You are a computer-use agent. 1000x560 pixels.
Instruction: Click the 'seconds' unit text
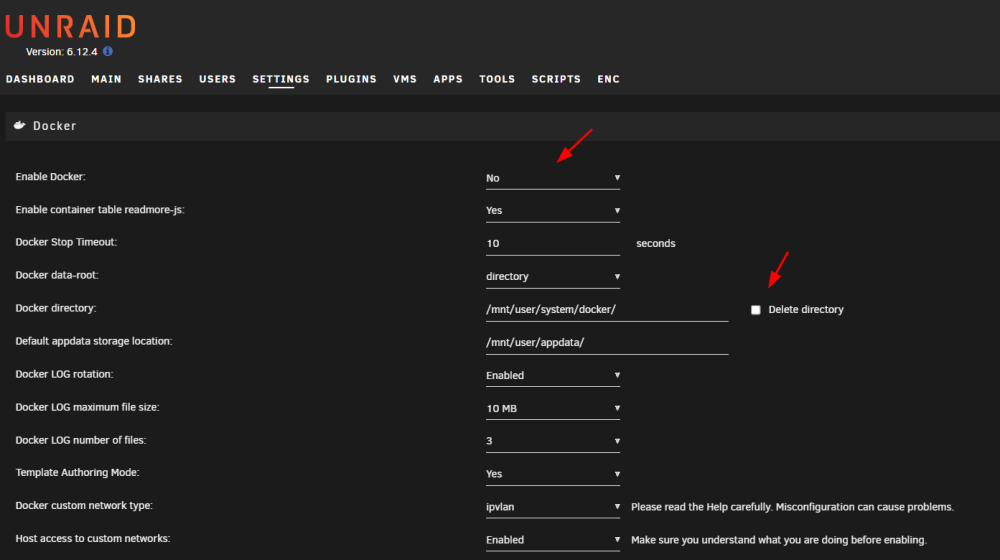(656, 244)
